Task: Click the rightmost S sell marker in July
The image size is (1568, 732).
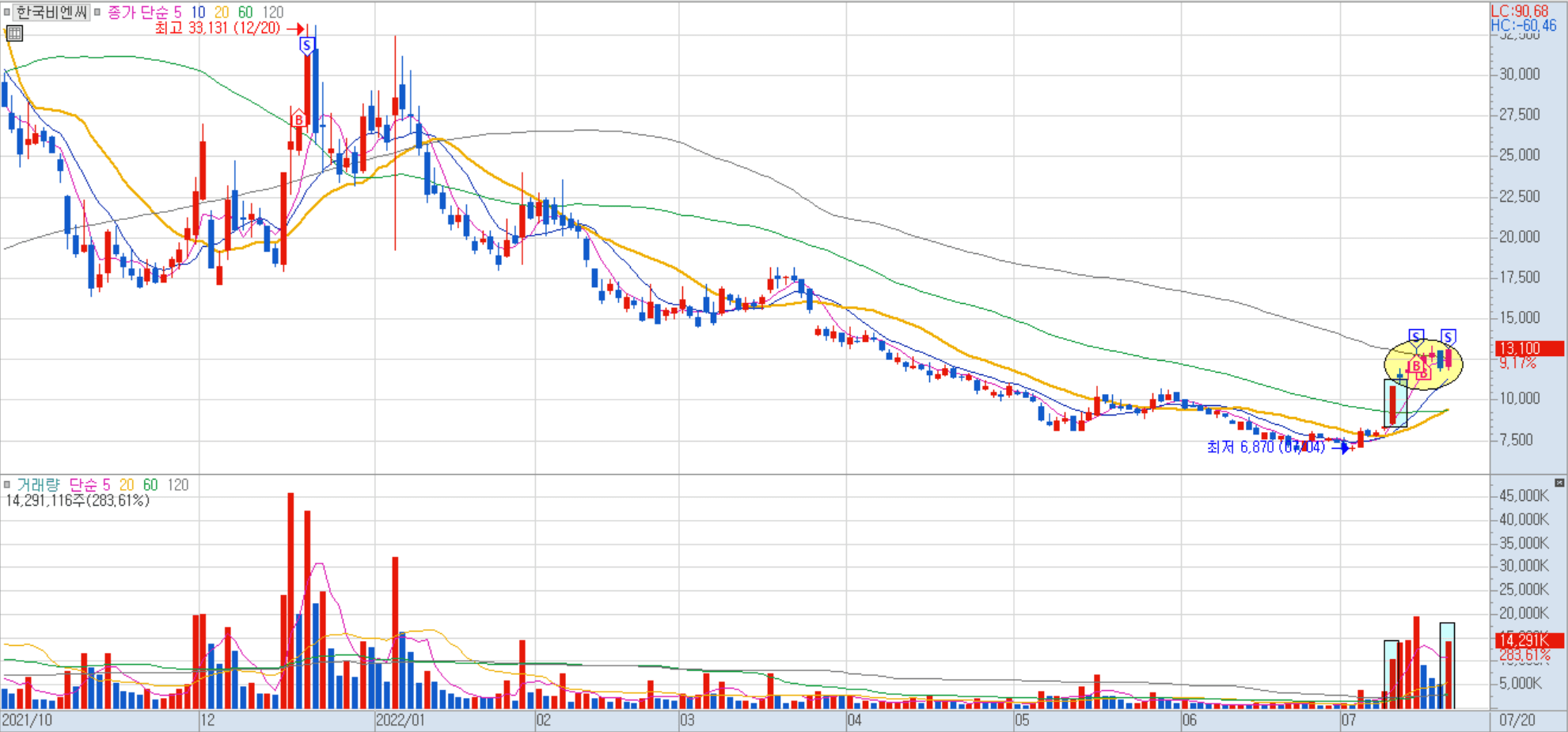Action: pos(1448,337)
